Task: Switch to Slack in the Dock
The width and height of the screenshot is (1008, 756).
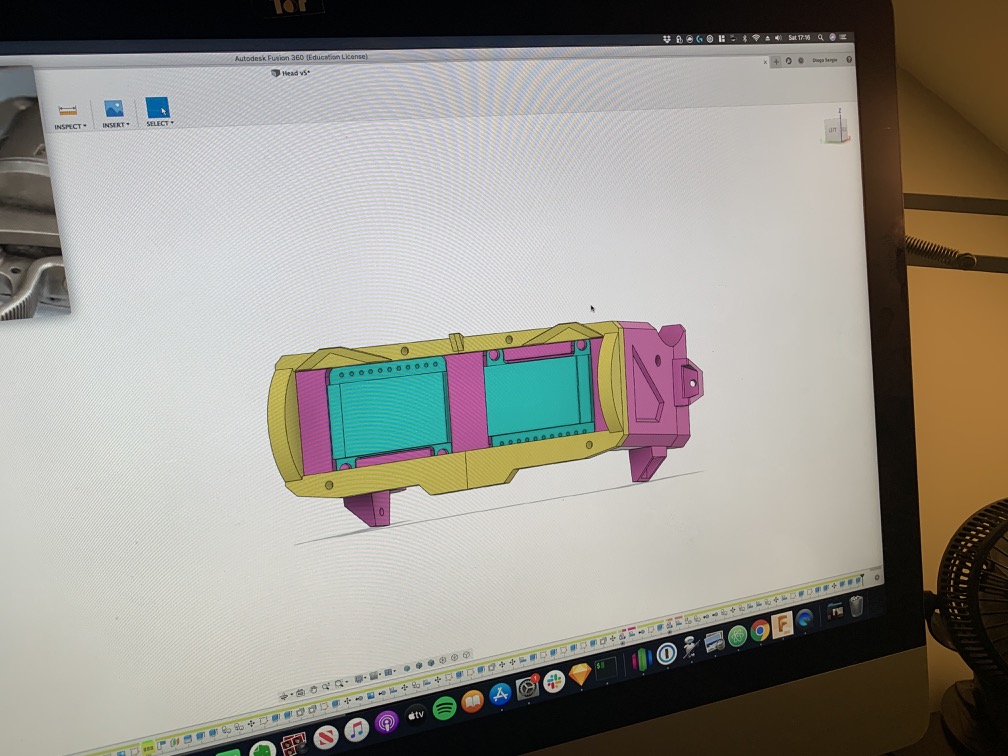Action: [x=554, y=681]
